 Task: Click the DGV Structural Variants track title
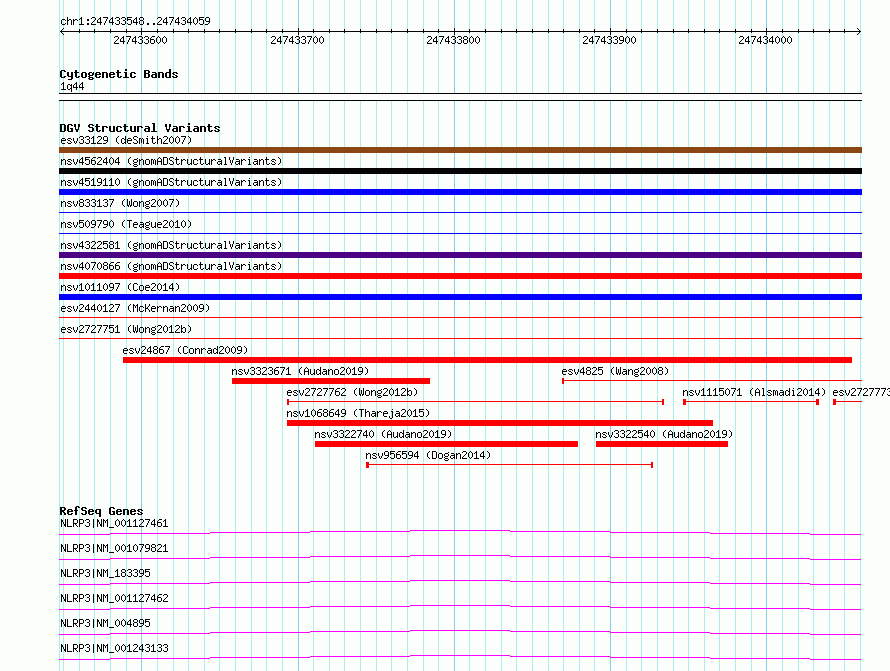(x=139, y=128)
